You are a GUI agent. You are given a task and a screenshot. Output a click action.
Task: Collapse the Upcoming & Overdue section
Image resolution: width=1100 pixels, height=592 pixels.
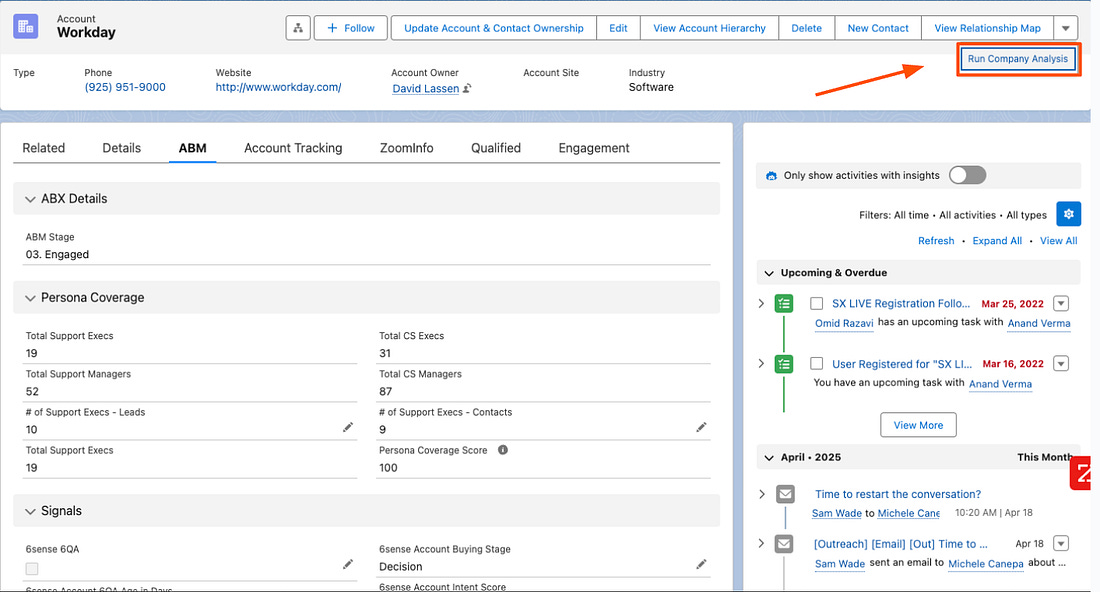click(769, 273)
